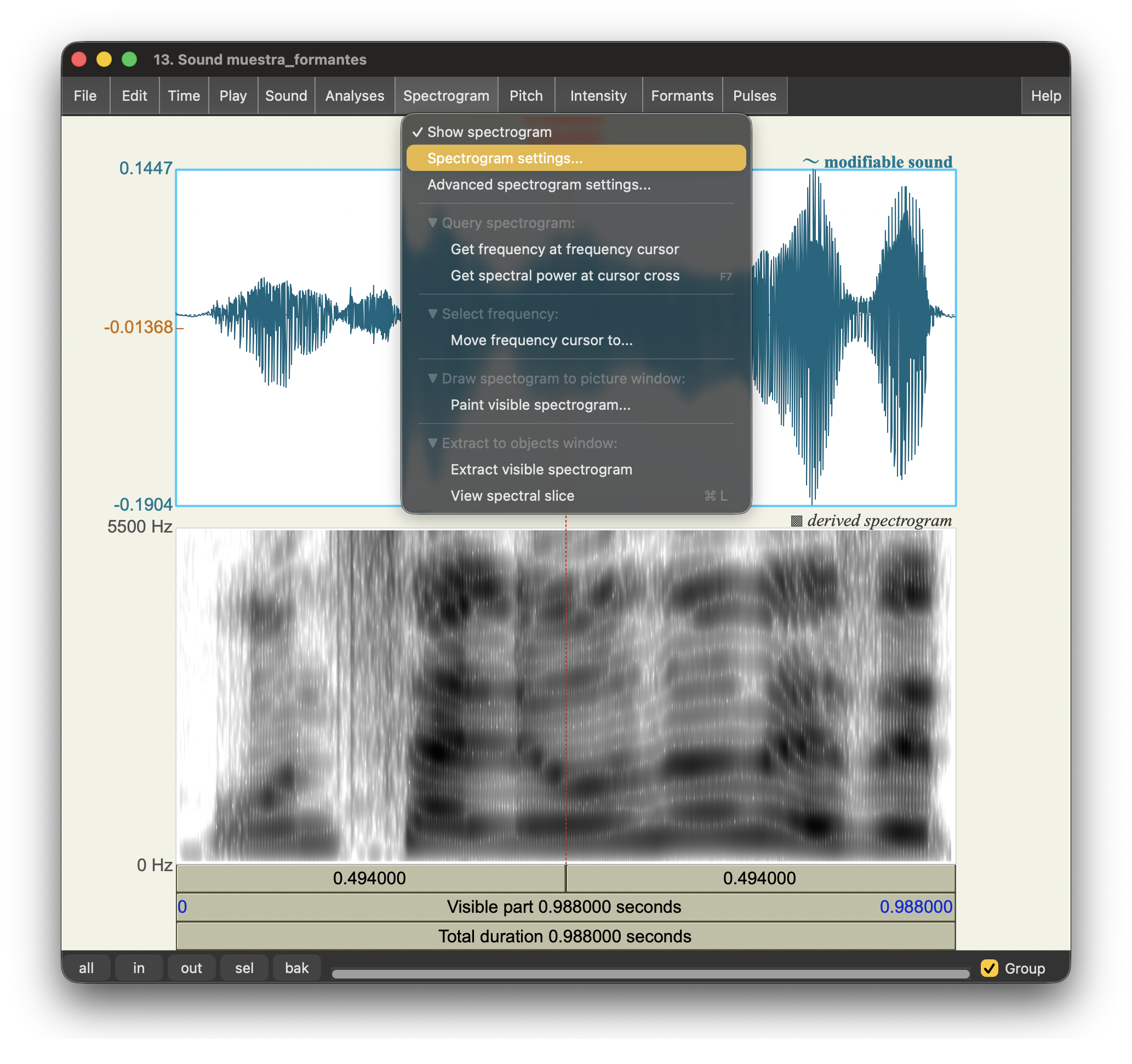
Task: Zoom in with the 'in' button
Action: (139, 968)
